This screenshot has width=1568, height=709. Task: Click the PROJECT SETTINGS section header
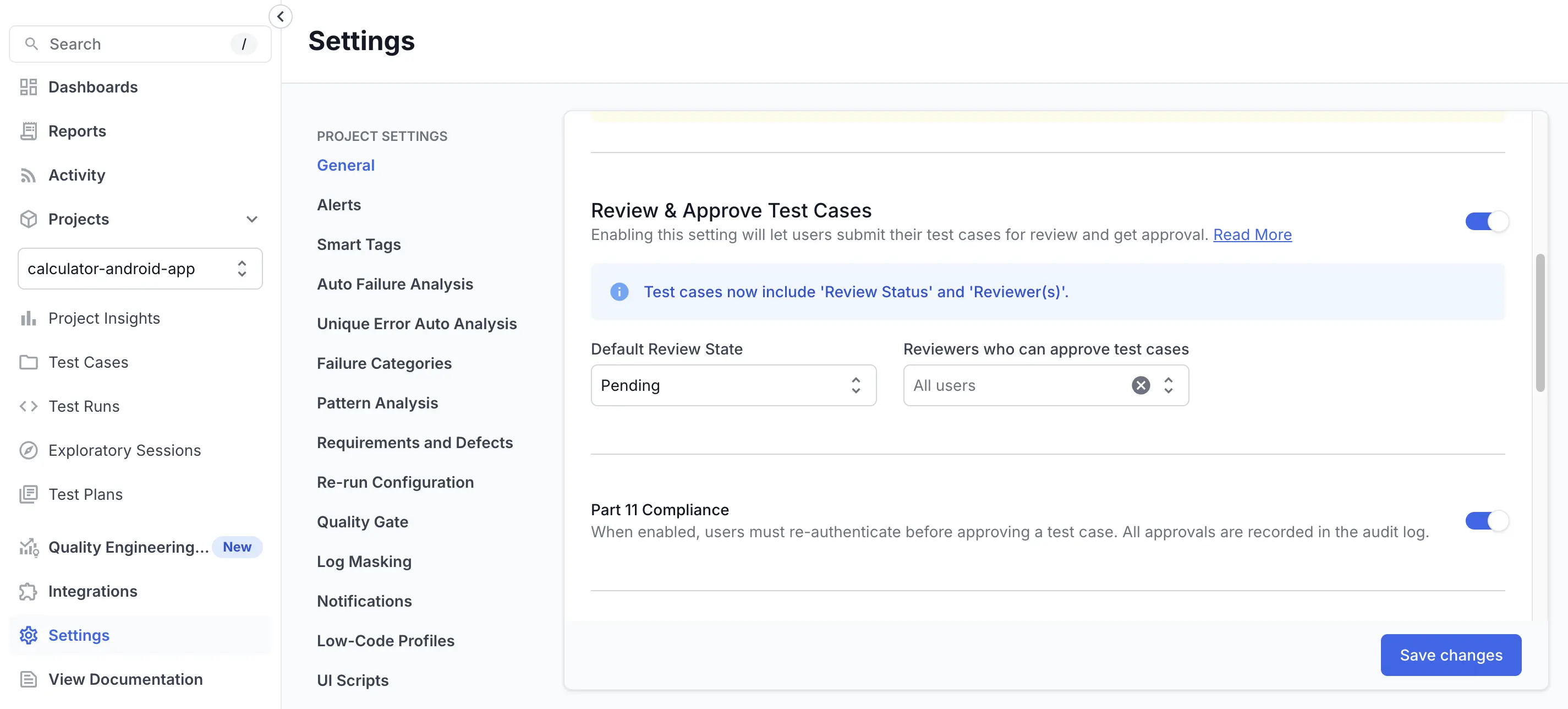382,136
